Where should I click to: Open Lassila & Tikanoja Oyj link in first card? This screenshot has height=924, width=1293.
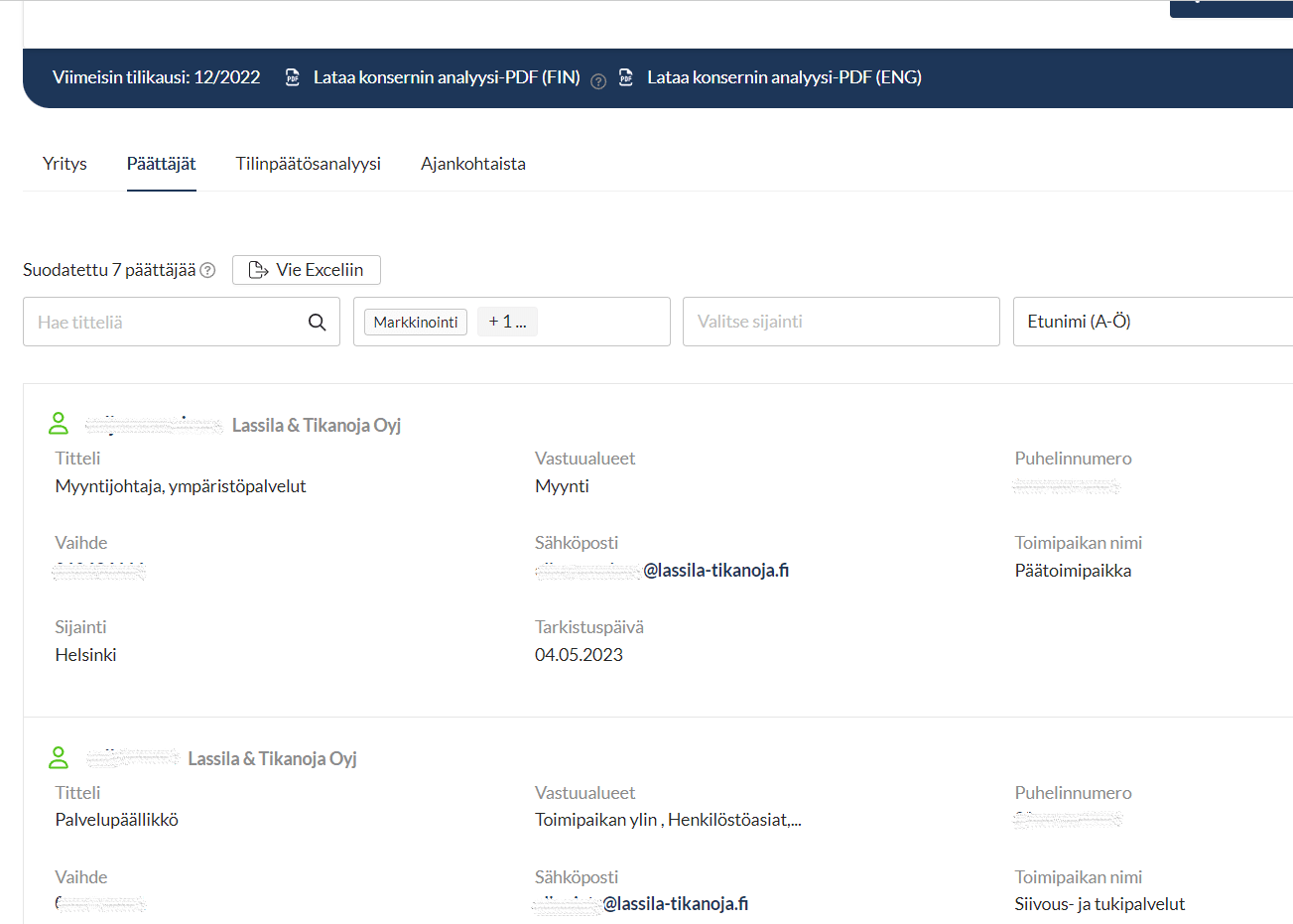point(317,425)
